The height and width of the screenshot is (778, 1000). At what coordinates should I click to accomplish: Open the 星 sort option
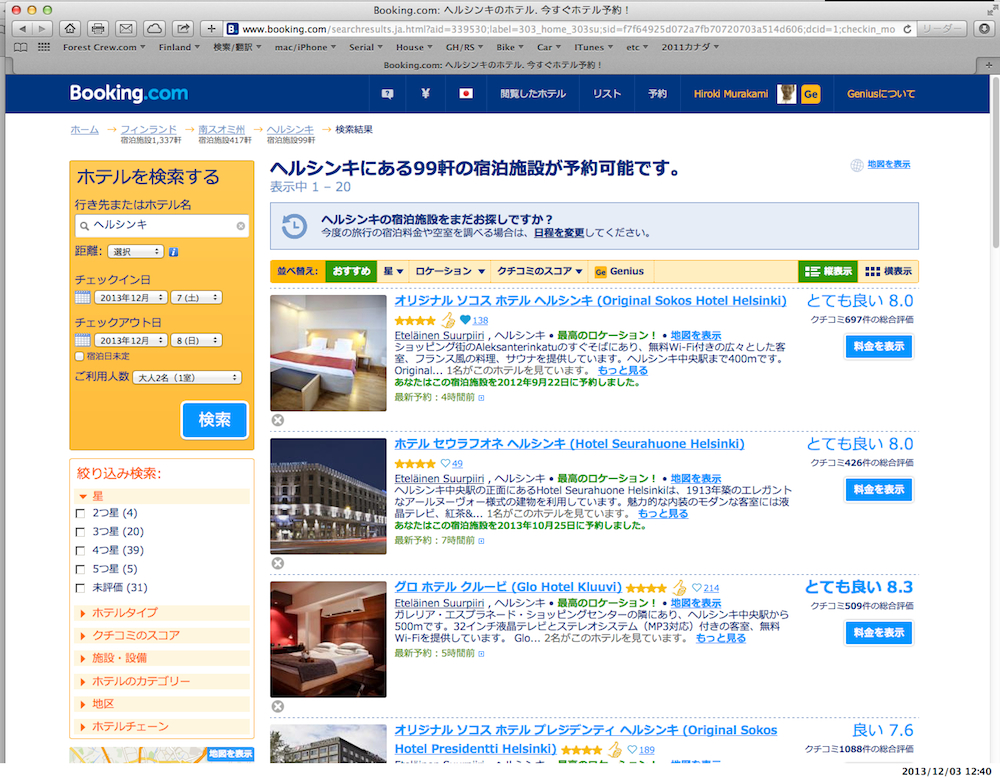point(393,272)
